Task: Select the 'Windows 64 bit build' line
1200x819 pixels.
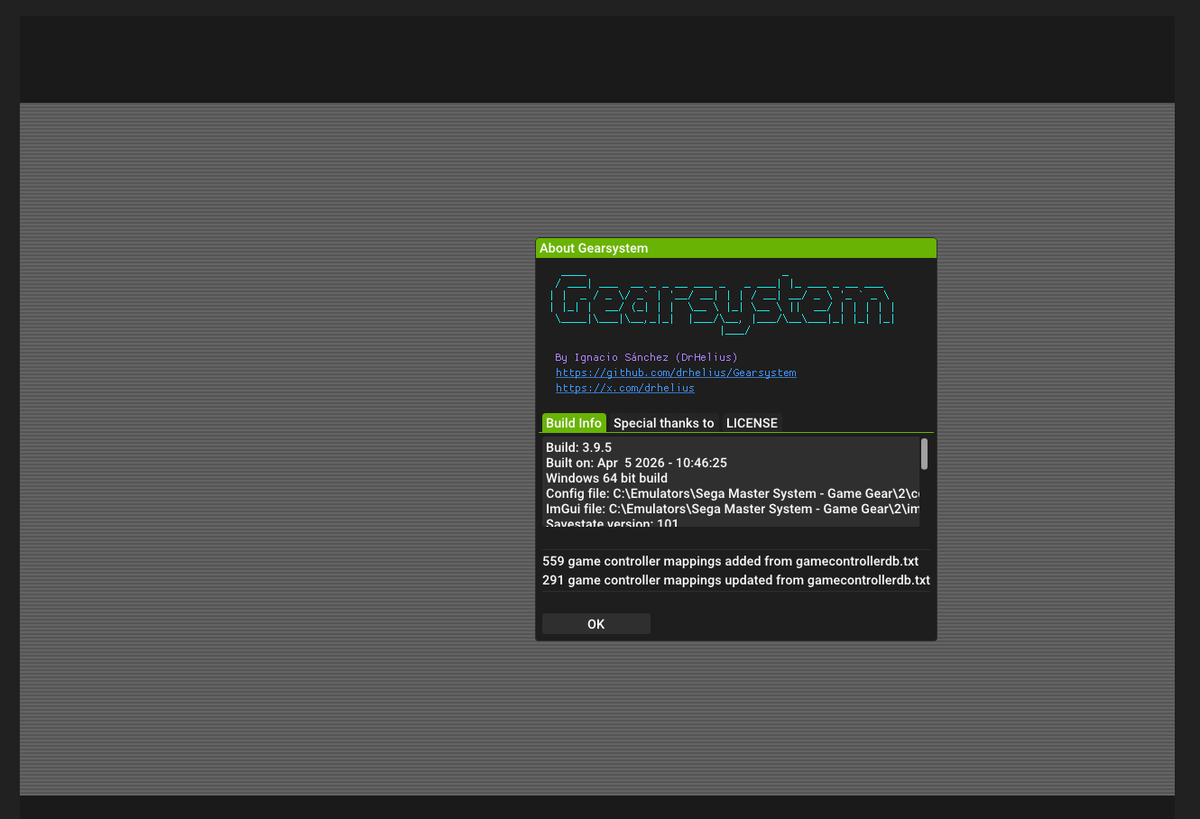Action: (x=607, y=478)
